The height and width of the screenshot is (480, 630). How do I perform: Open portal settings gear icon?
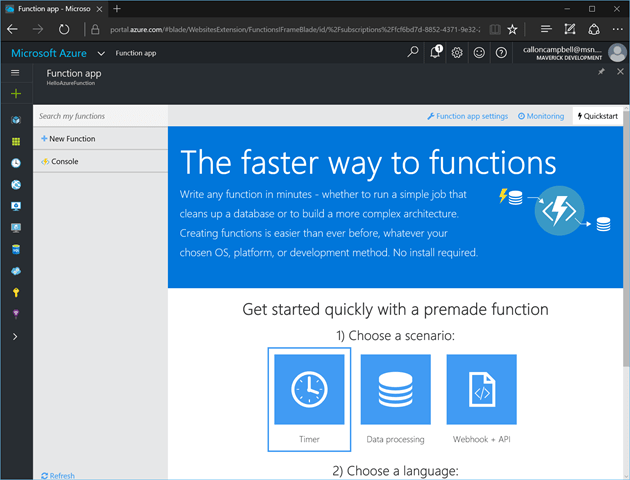click(x=457, y=52)
